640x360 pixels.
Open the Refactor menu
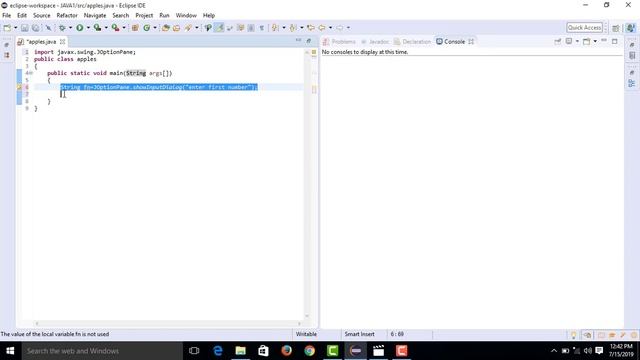tap(67, 15)
